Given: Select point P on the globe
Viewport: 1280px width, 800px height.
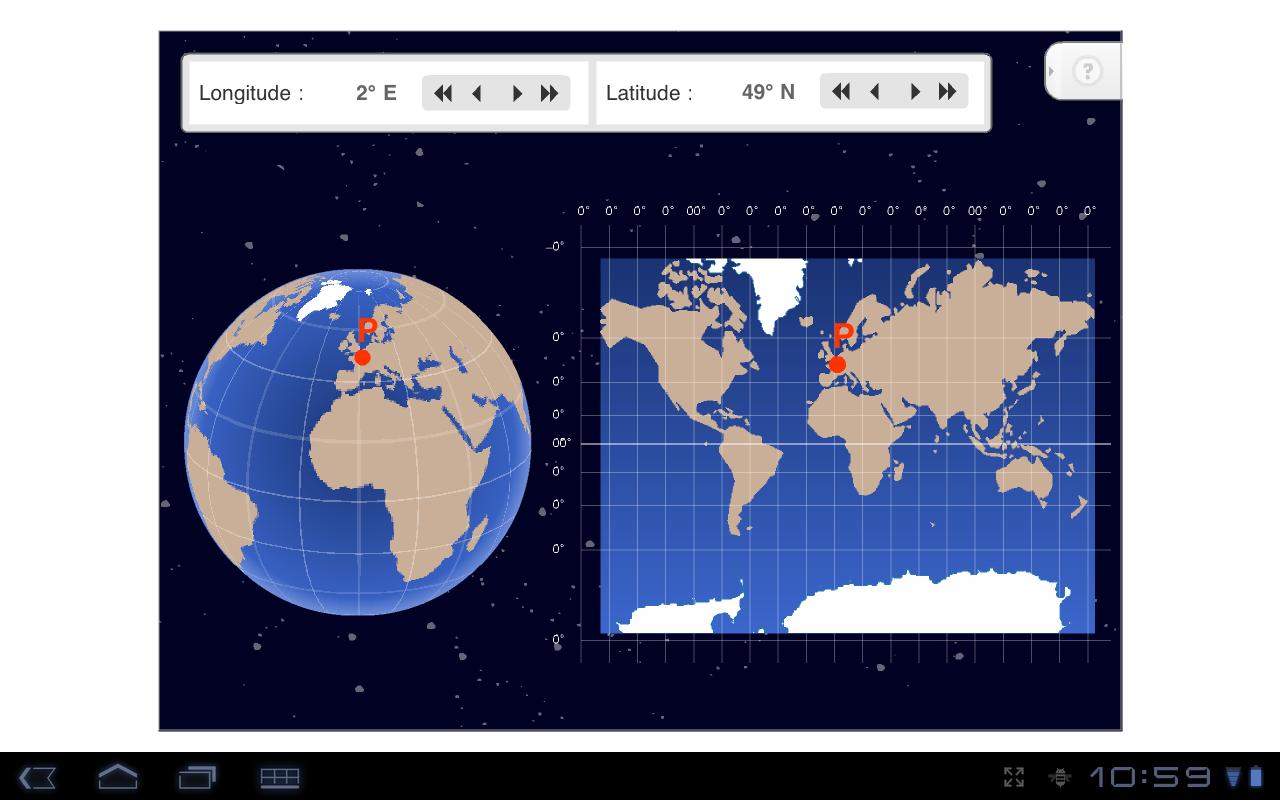Looking at the screenshot, I should pos(362,355).
